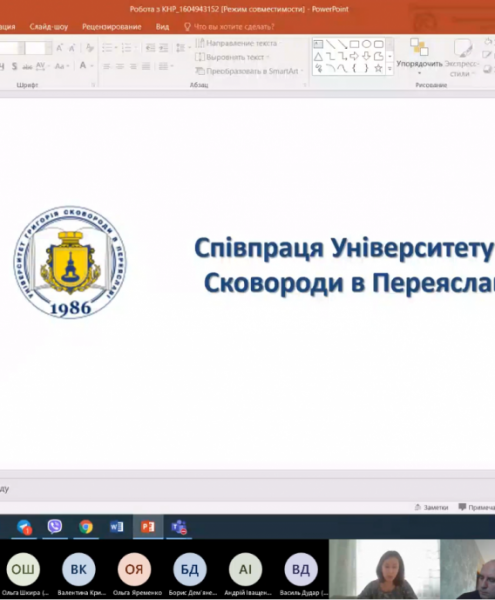Select participant ОЯ Ольга Яременко avatar
The image size is (495, 600).
point(134,569)
